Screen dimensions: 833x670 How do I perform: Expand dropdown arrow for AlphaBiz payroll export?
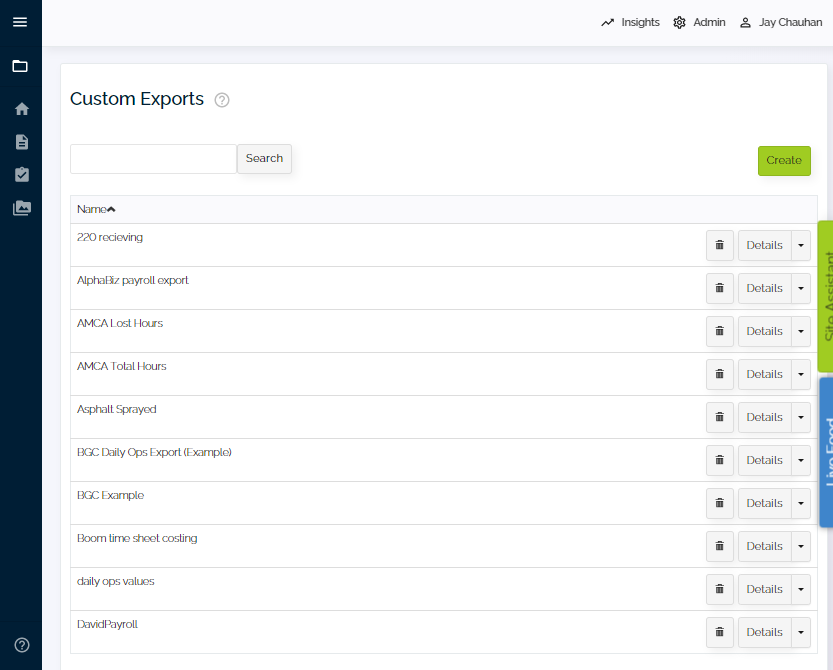click(x=801, y=288)
